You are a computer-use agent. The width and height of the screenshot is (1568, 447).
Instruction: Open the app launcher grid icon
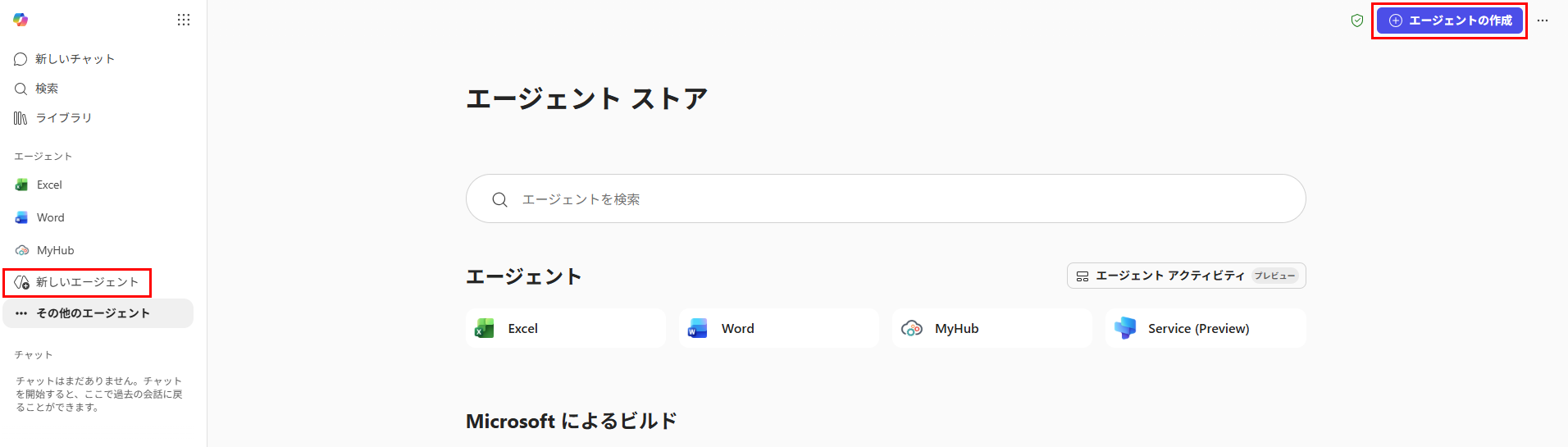pos(184,20)
